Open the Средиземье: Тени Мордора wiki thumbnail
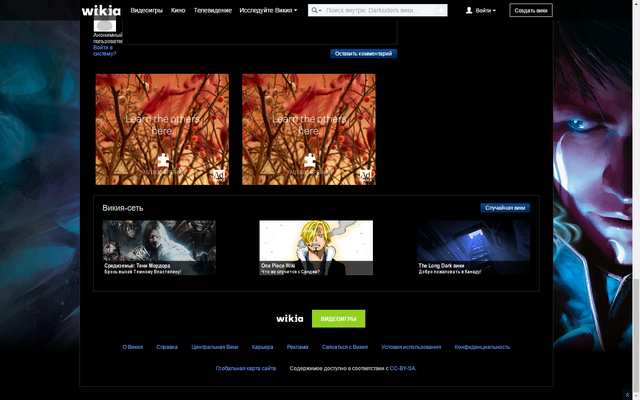Image resolution: width=640 pixels, height=400 pixels. click(x=159, y=247)
